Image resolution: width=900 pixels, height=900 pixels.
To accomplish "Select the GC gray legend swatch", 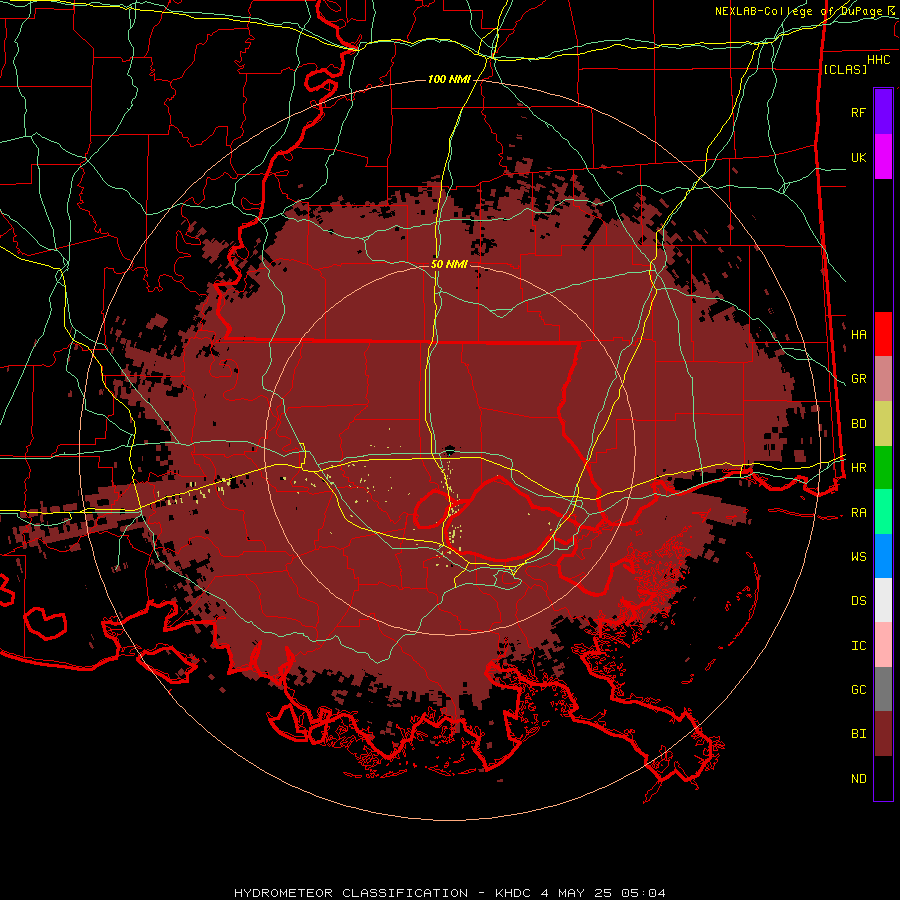I will [x=883, y=689].
